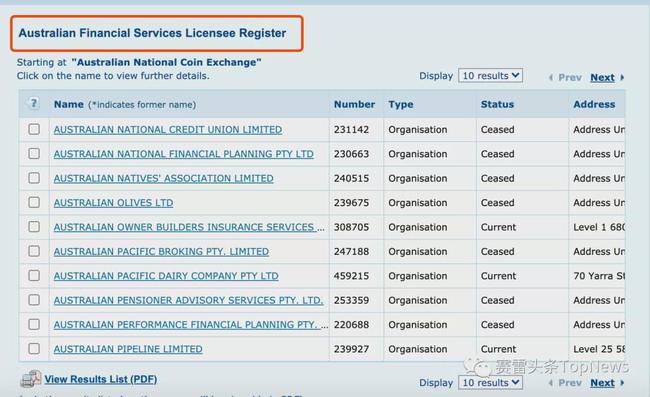650x397 pixels.
Task: Open the top Display results dropdown
Action: 490,75
